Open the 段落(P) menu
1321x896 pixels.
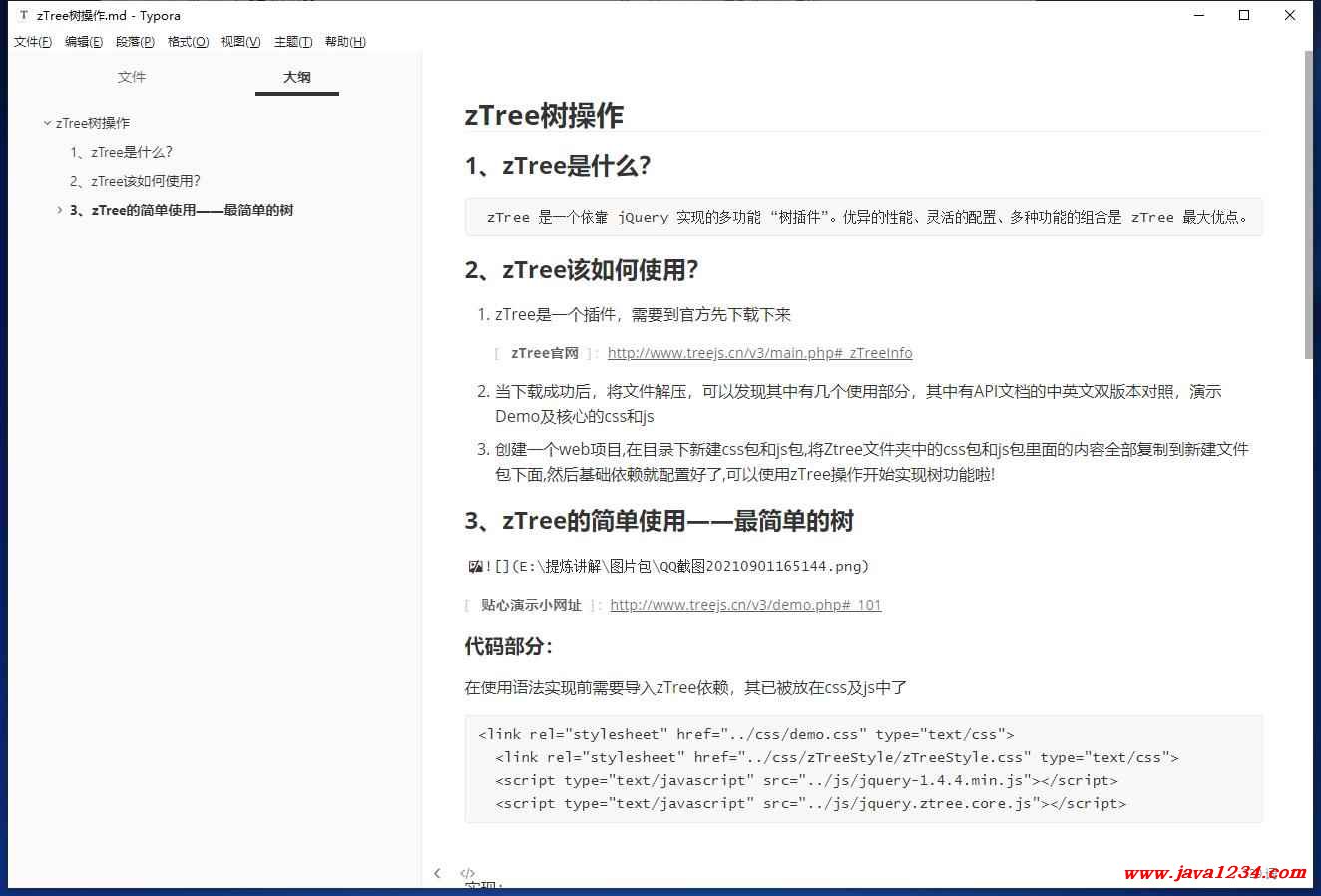point(135,42)
